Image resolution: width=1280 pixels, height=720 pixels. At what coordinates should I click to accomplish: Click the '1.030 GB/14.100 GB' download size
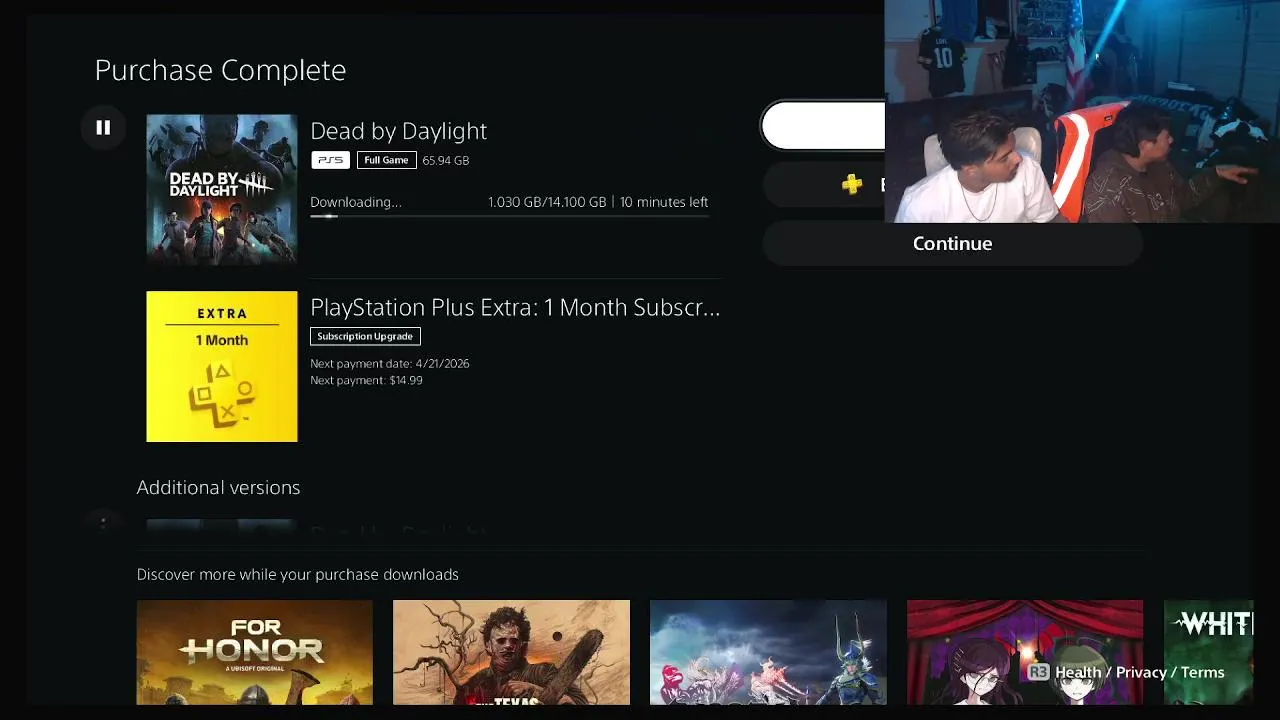click(547, 202)
